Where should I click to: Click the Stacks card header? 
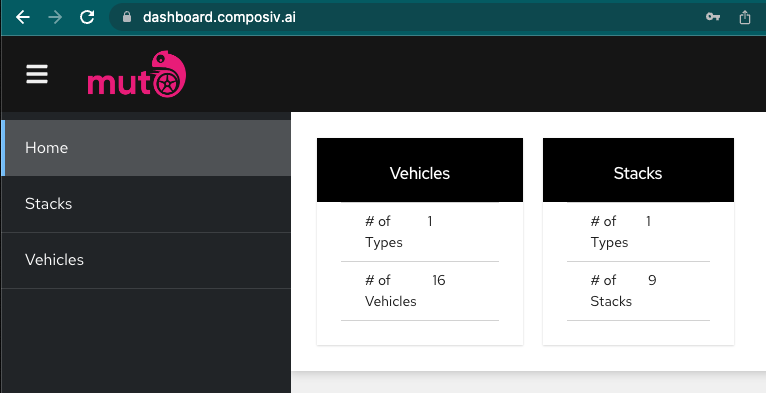[x=638, y=170]
